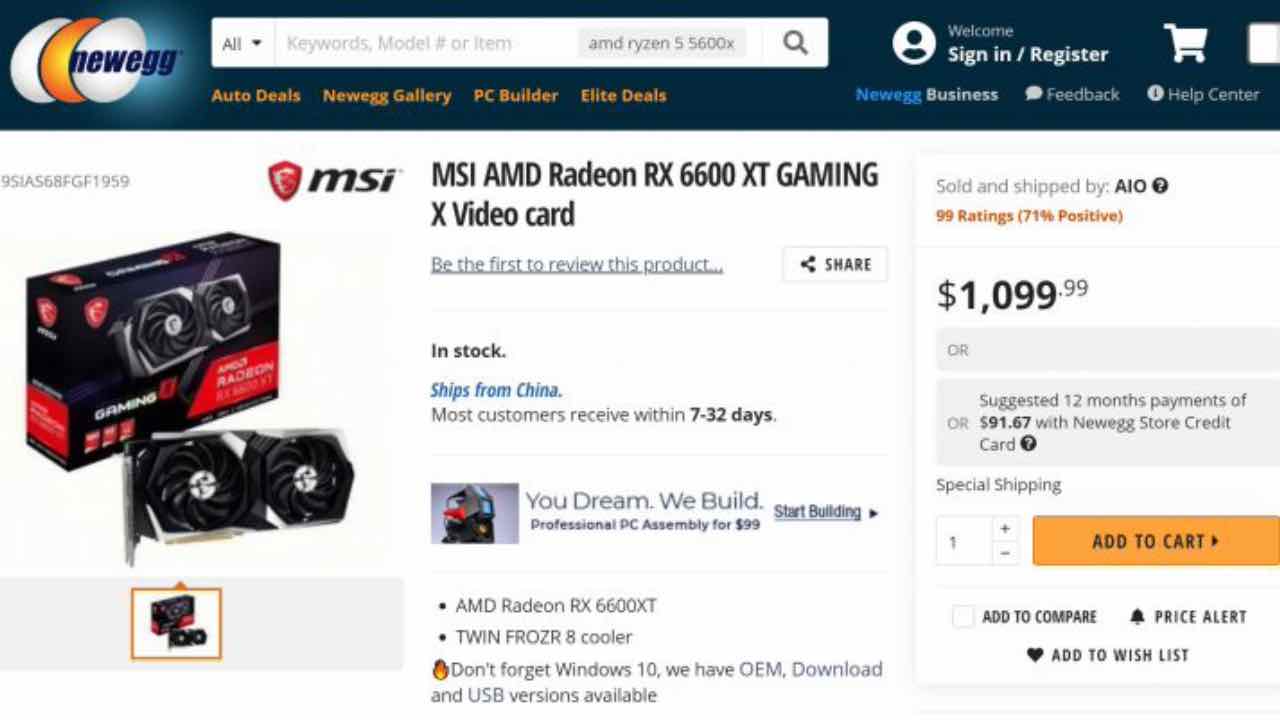
Task: Select the graphics card product thumbnail
Action: (176, 624)
